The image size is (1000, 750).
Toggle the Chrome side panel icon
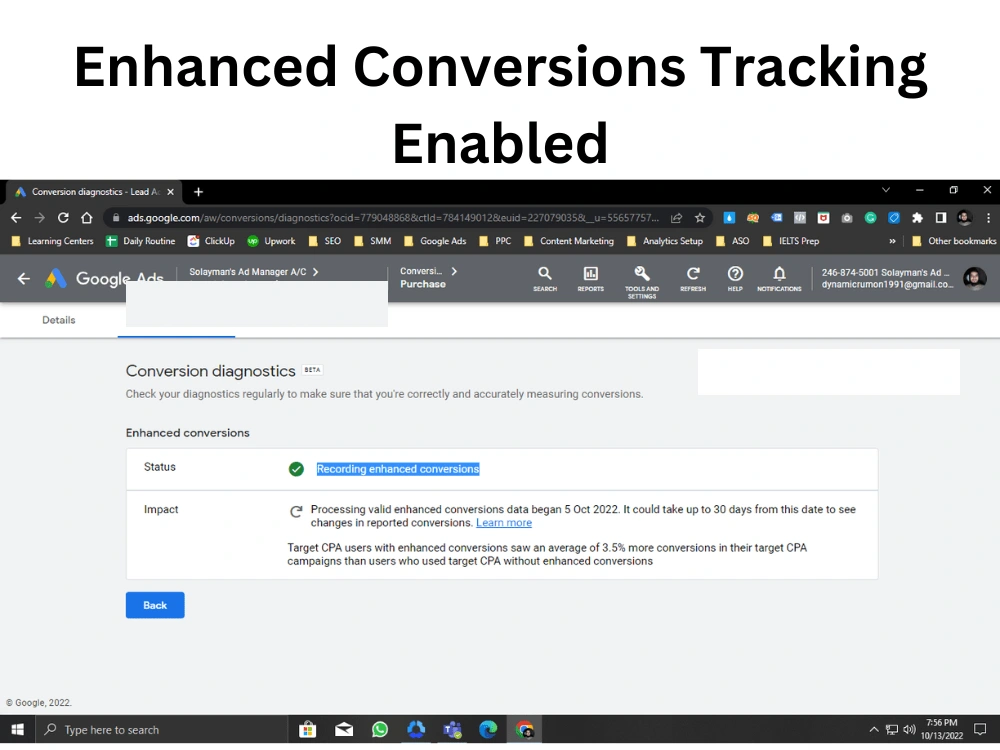pos(941,218)
